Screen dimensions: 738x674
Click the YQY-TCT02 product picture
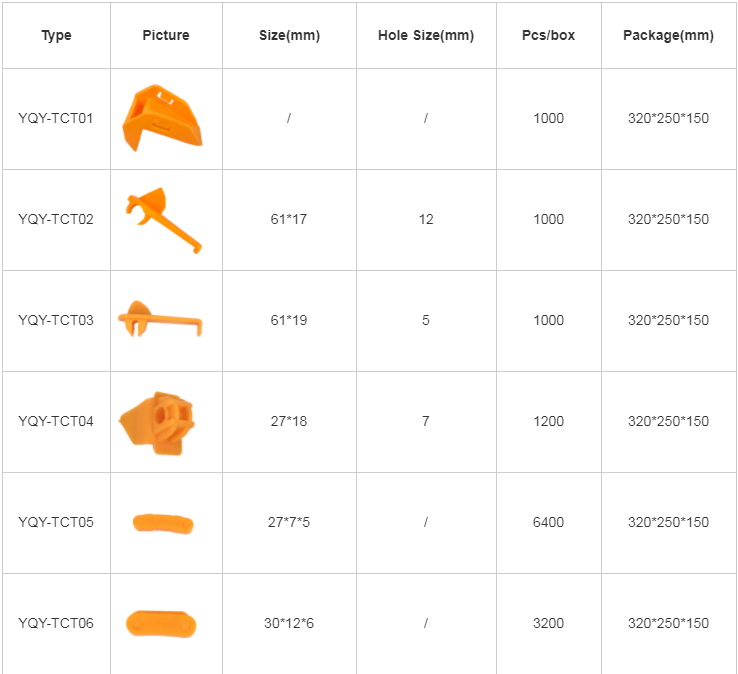(x=163, y=217)
